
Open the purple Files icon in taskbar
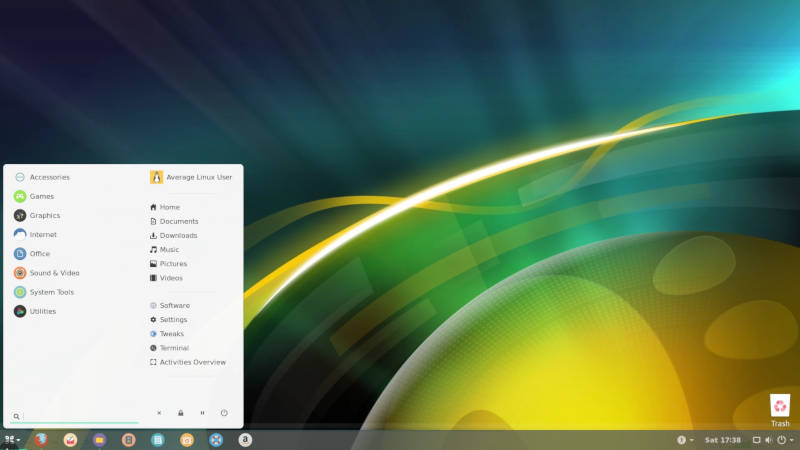(x=99, y=440)
